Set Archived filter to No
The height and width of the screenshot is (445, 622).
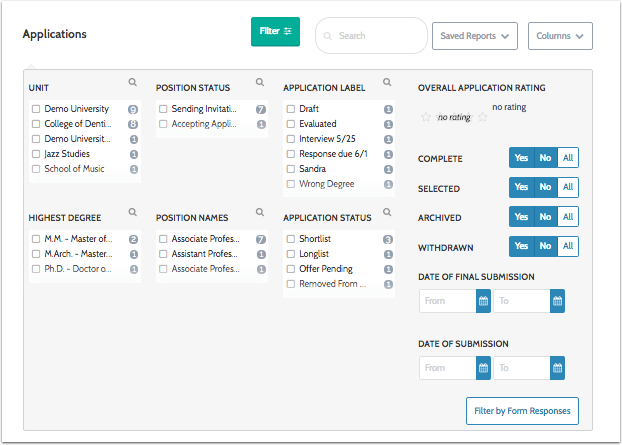tap(546, 217)
